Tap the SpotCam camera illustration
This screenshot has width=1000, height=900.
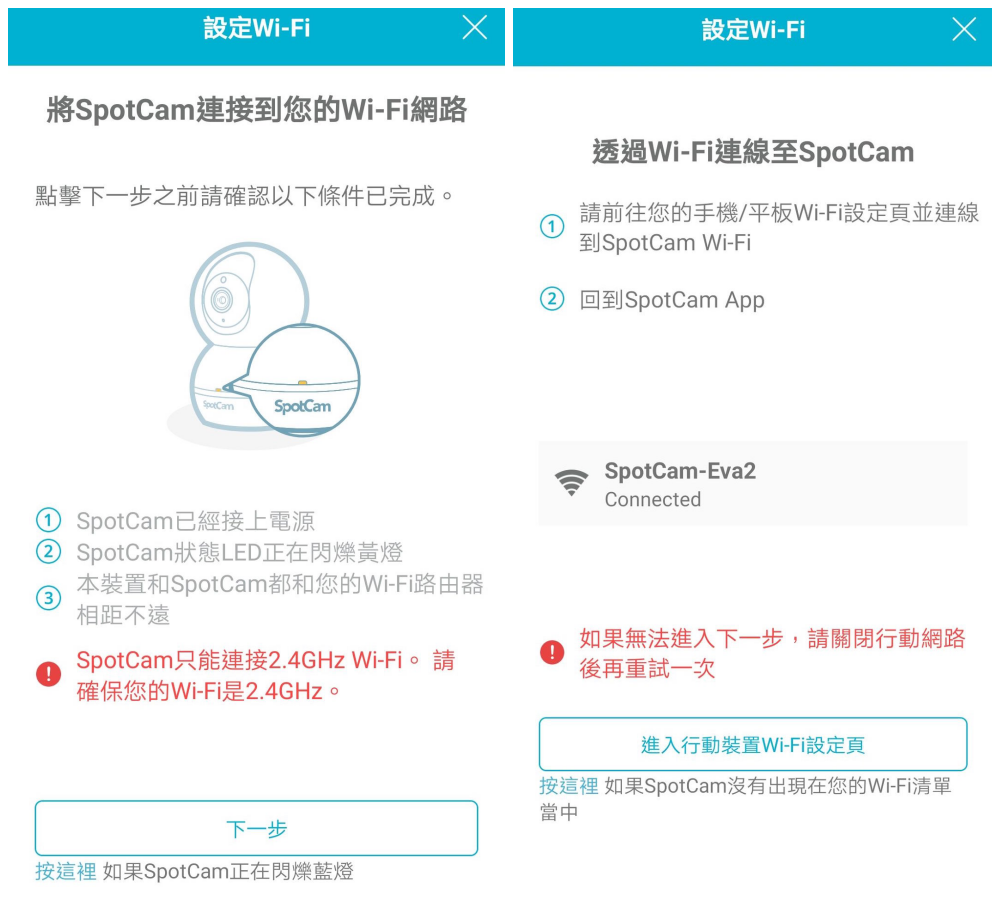coord(263,344)
